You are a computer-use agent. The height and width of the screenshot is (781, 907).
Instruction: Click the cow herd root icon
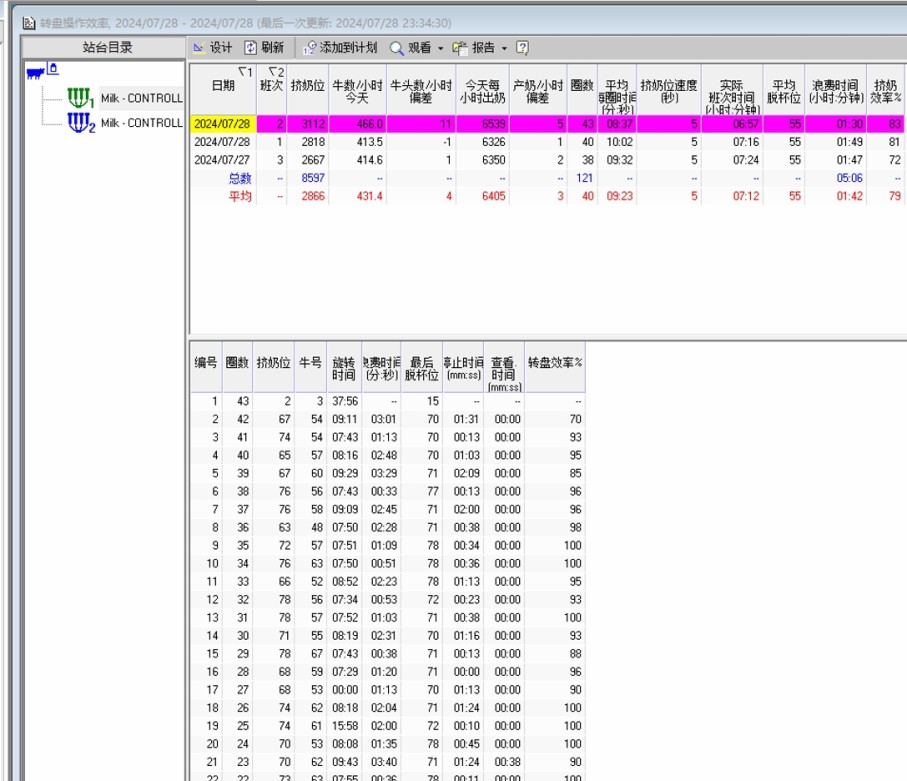(37, 70)
